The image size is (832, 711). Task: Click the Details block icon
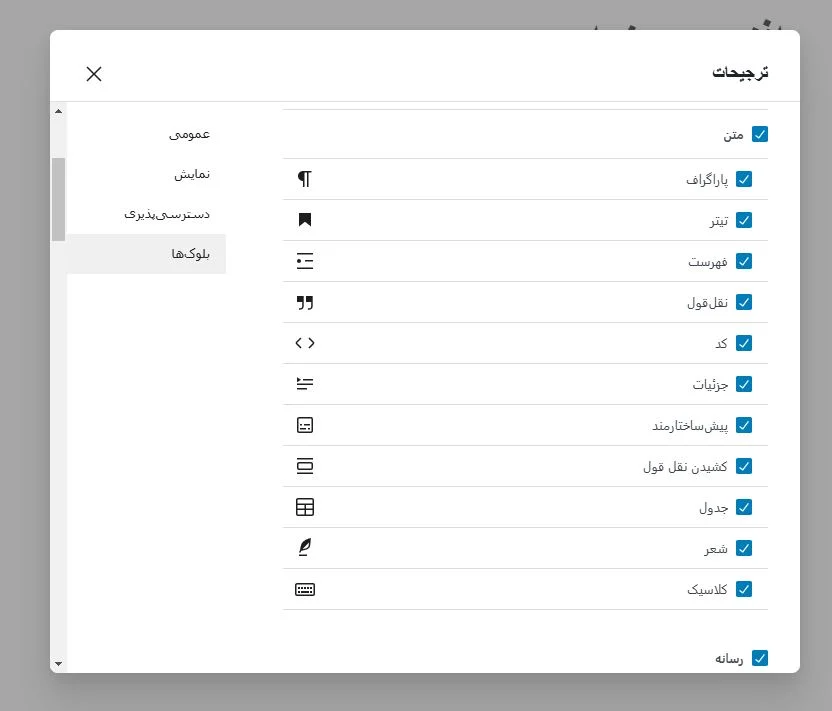(x=305, y=384)
